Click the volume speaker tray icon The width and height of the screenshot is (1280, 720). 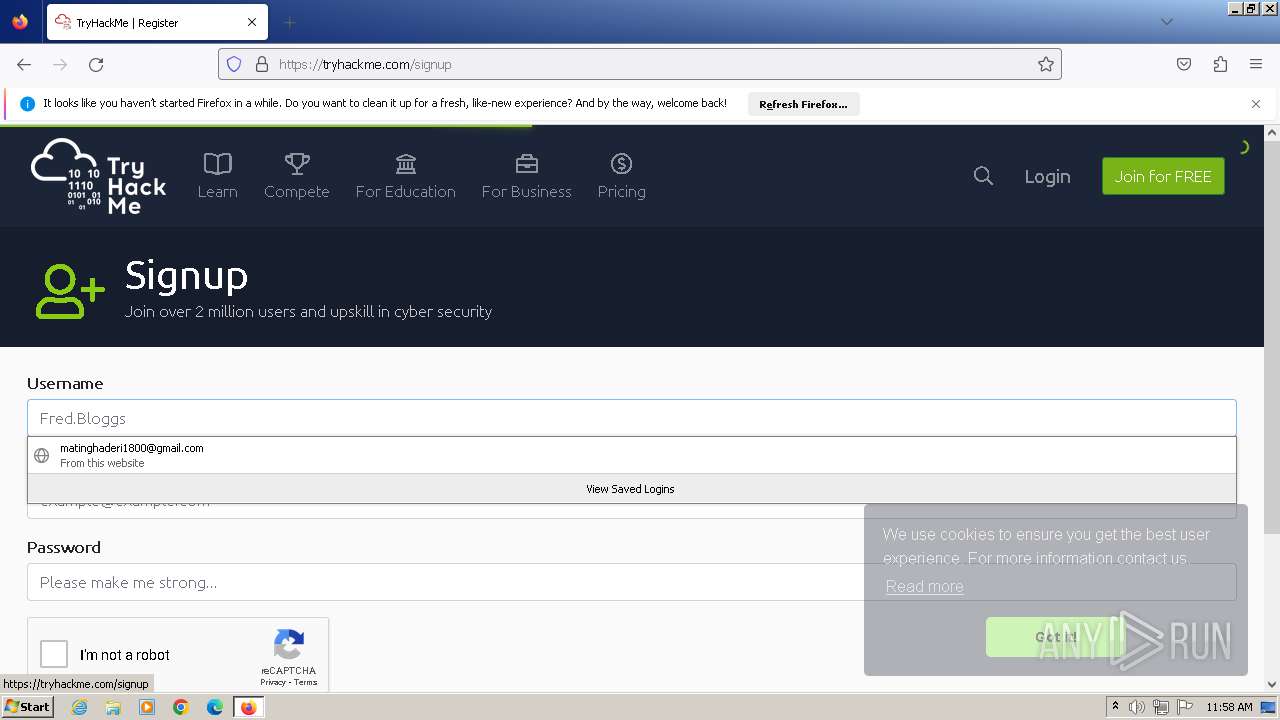(1137, 707)
